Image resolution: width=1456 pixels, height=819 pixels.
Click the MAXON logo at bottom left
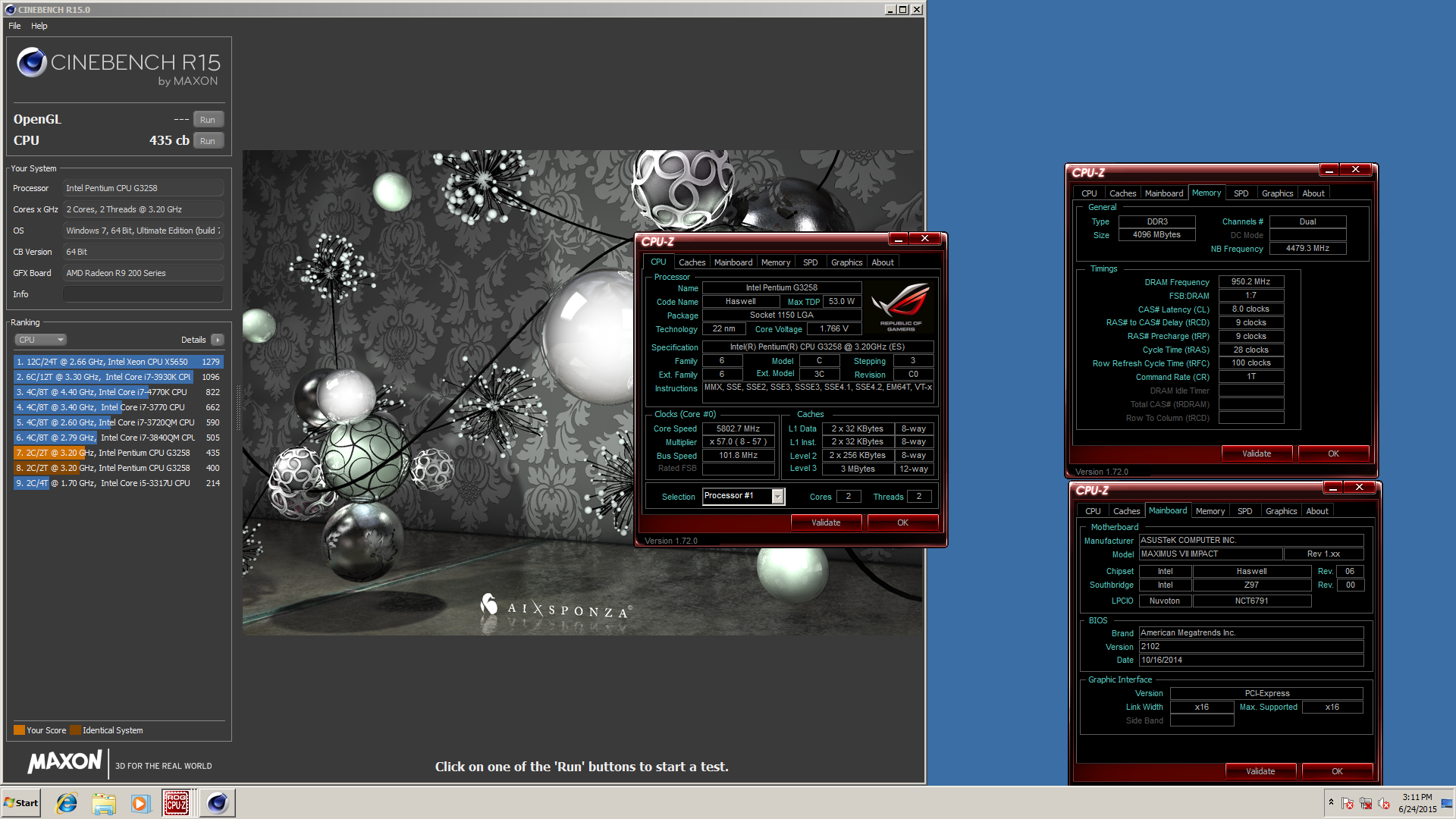coord(64,762)
